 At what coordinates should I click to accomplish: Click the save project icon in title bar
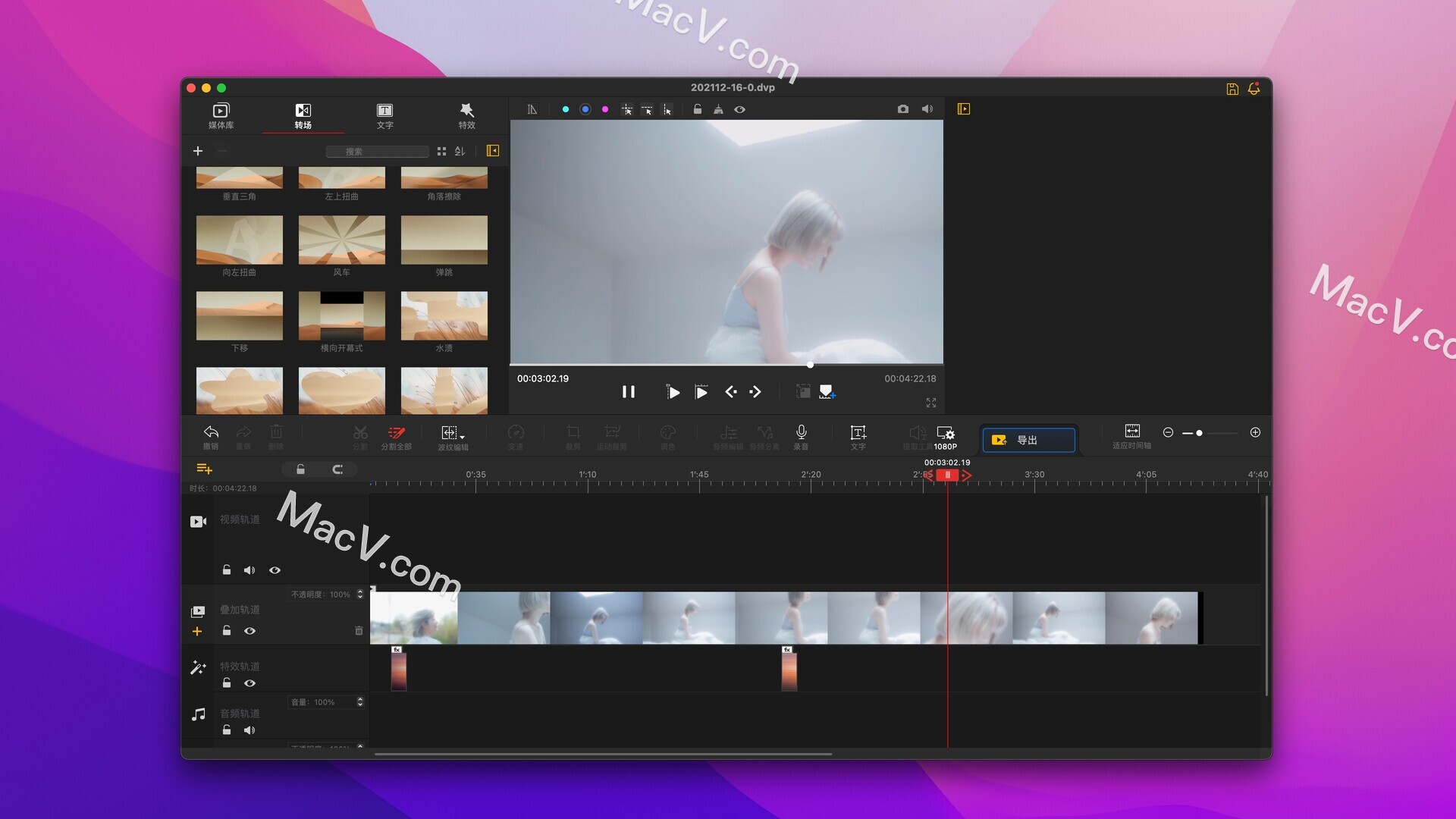pyautogui.click(x=1232, y=89)
